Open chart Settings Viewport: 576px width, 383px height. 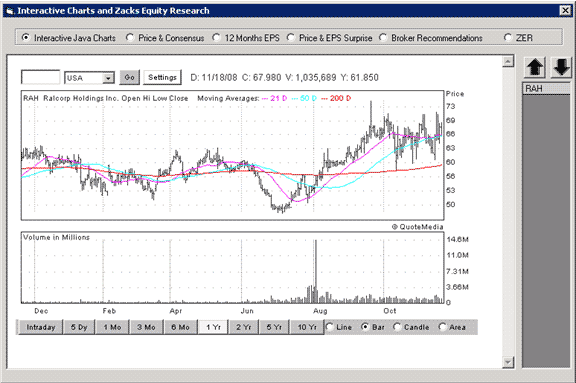click(x=162, y=77)
